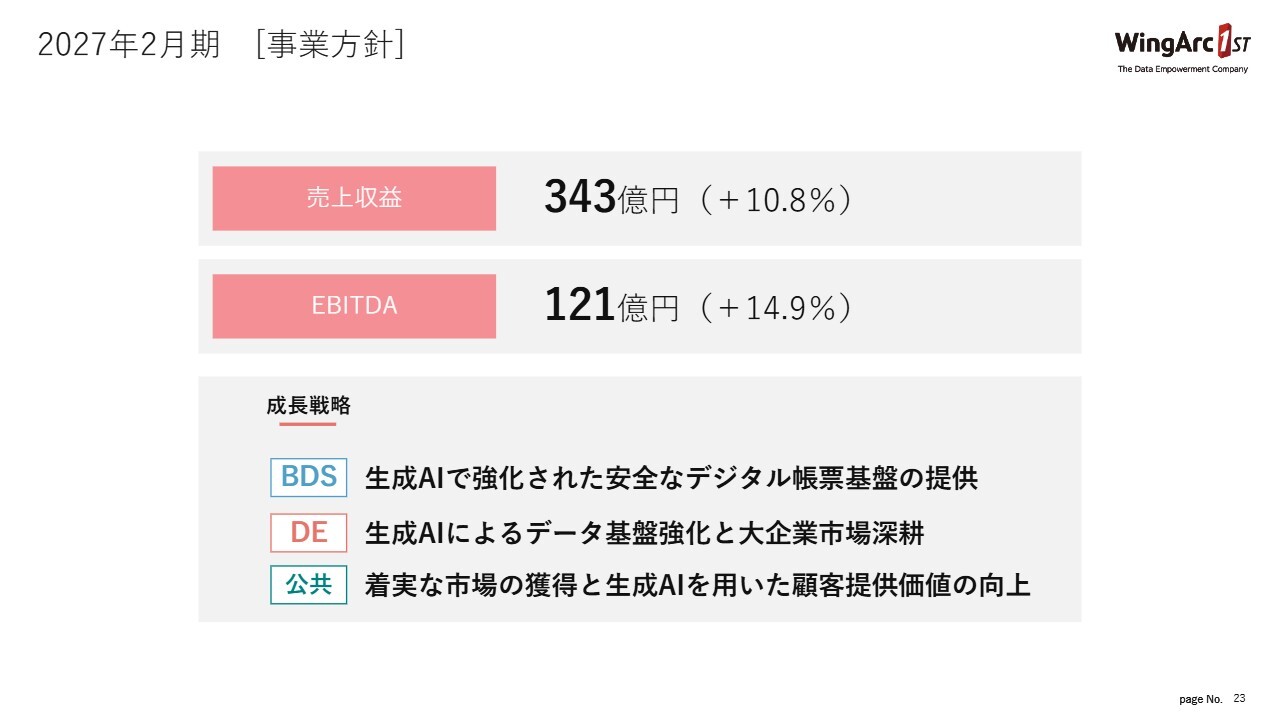Click the WingArc1st logo

coord(1180,44)
